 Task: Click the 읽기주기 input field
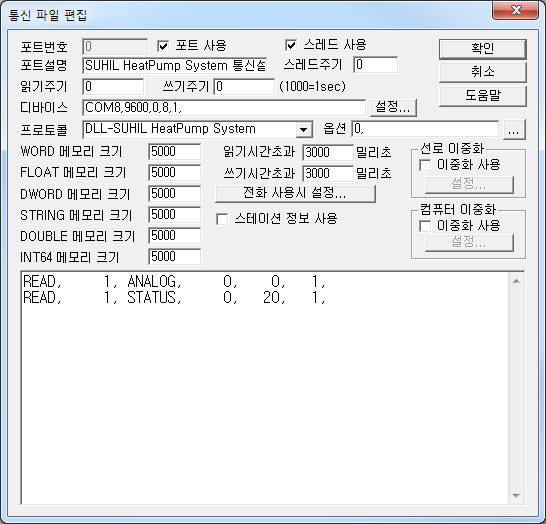(113, 86)
